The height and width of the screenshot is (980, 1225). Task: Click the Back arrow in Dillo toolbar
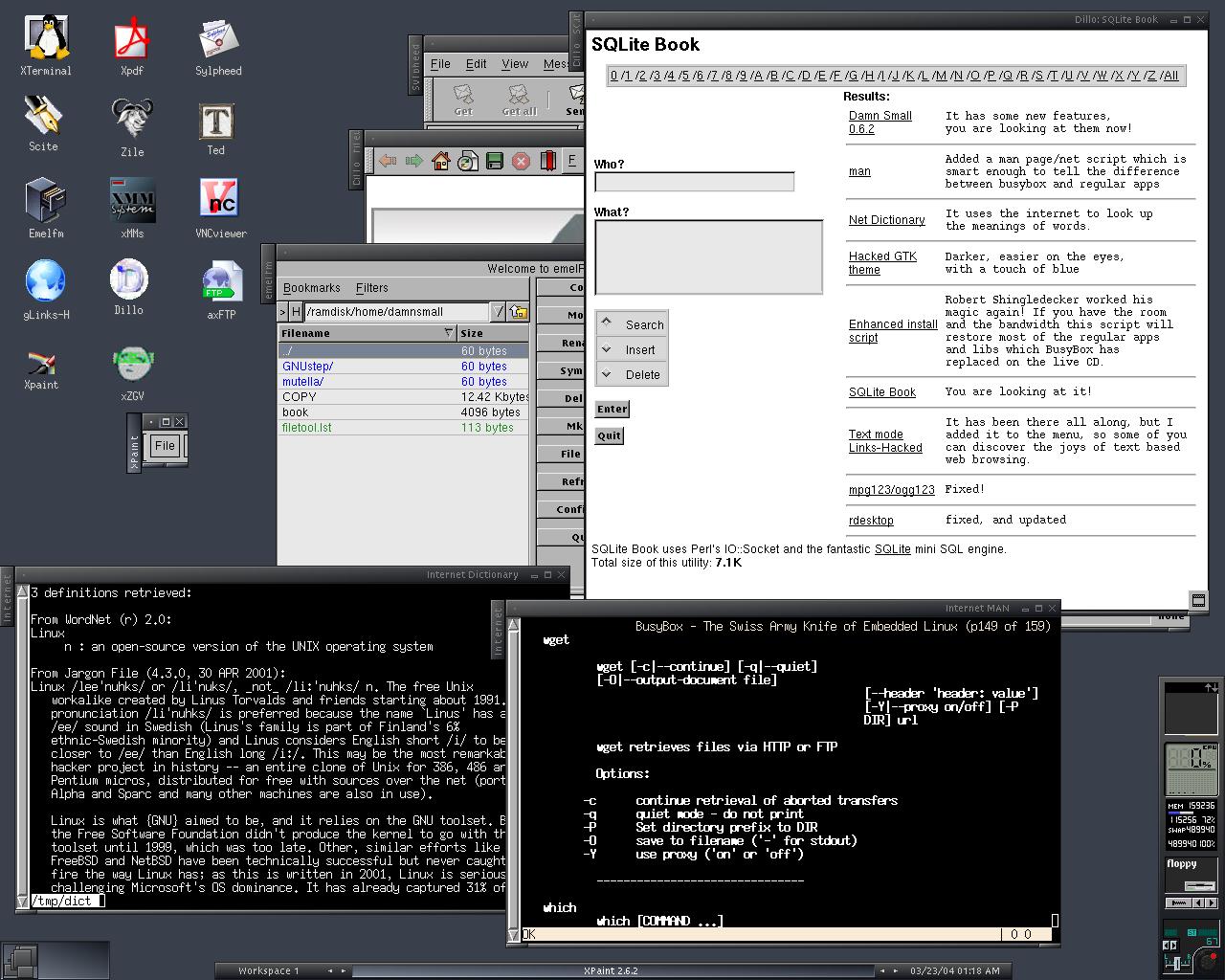pyautogui.click(x=388, y=161)
